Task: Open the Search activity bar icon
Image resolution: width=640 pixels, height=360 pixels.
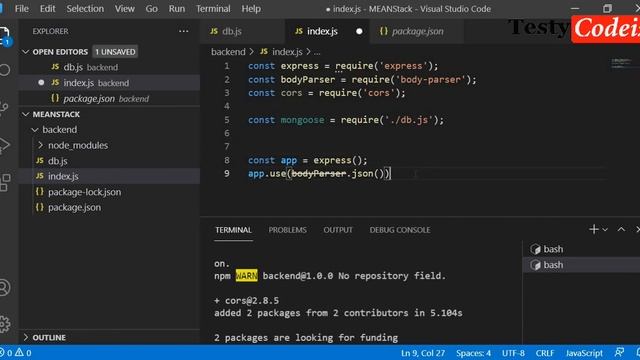Action: point(4,70)
